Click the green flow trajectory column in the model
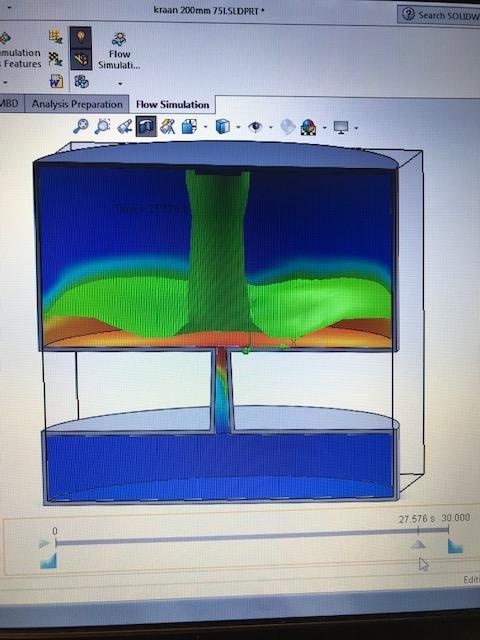480x640 pixels. pos(218,249)
